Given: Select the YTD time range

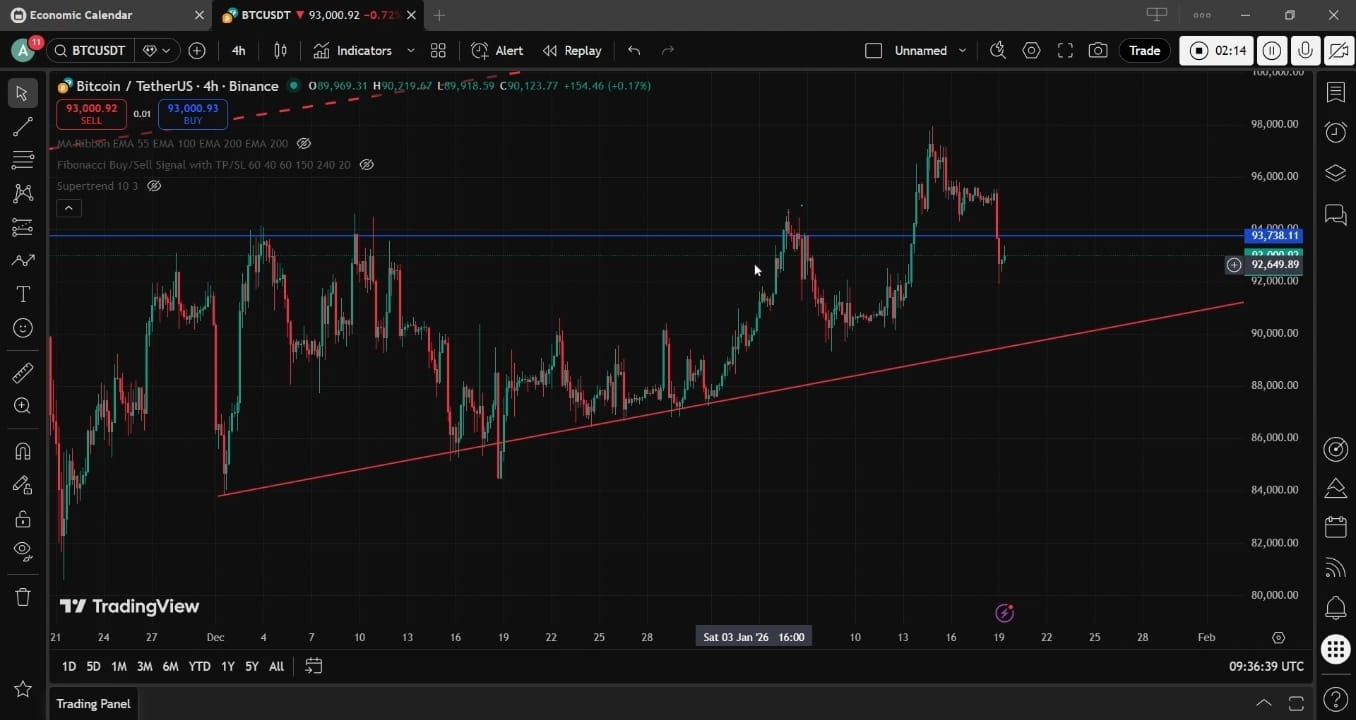Looking at the screenshot, I should 199,666.
